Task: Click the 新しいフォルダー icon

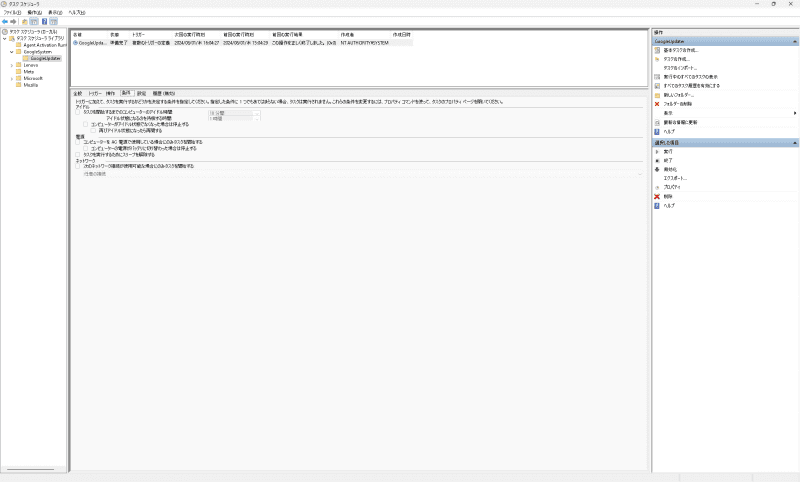Action: [x=657, y=95]
